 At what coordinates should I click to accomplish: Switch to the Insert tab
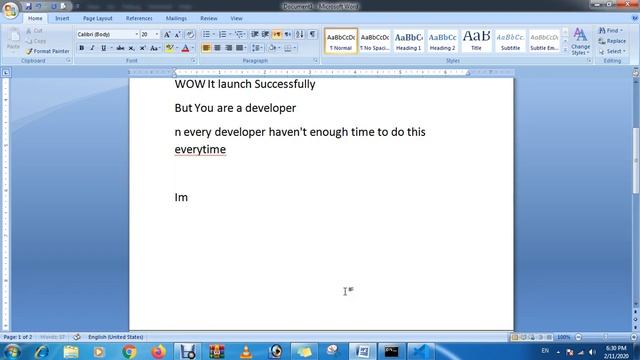pos(62,18)
